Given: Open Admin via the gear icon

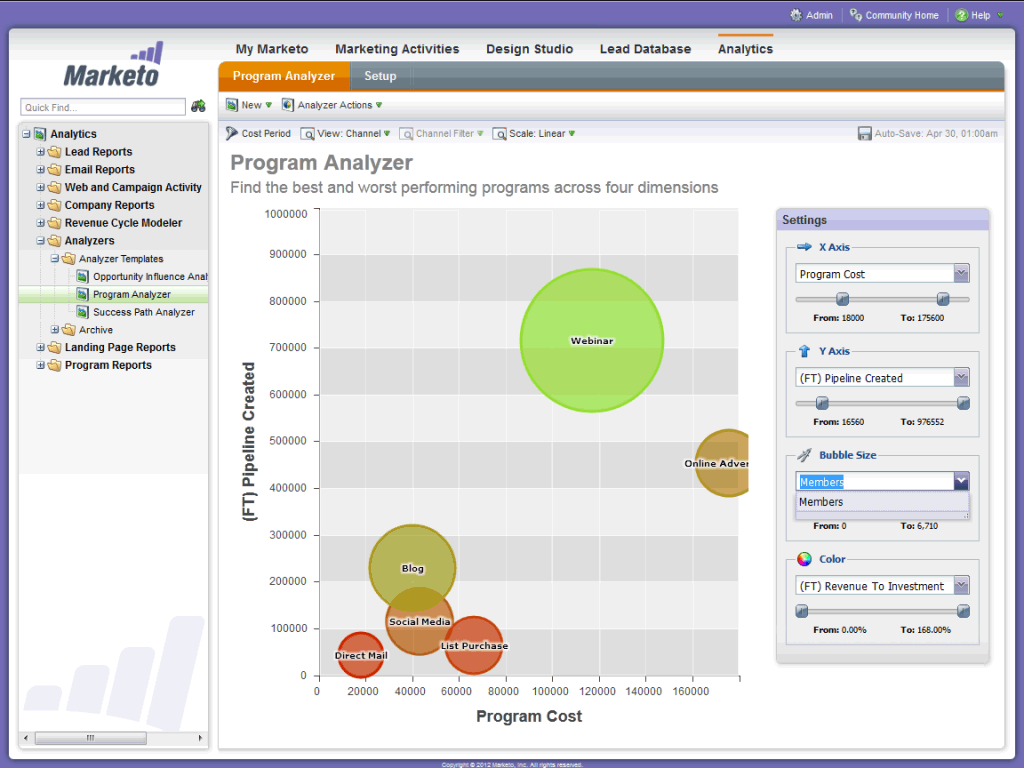Looking at the screenshot, I should [x=793, y=15].
